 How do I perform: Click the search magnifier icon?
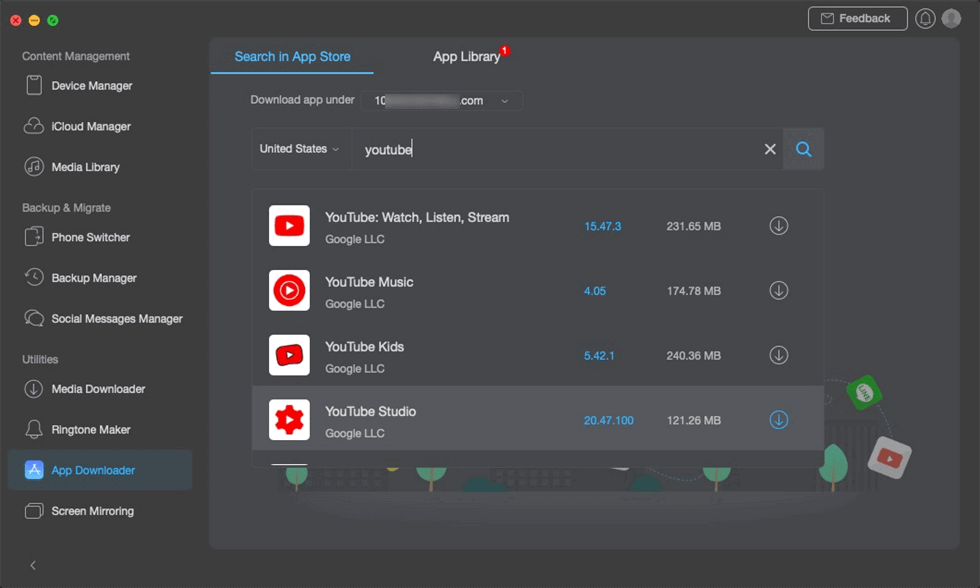tap(803, 149)
